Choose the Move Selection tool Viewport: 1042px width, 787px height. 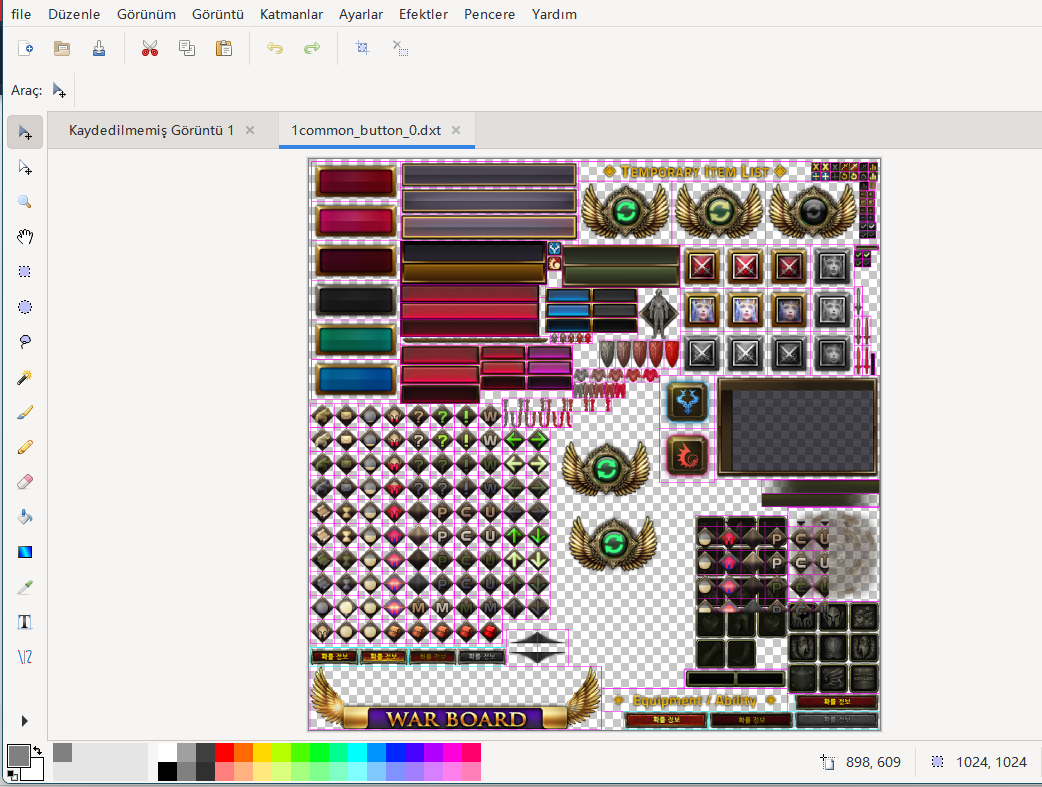(25, 168)
